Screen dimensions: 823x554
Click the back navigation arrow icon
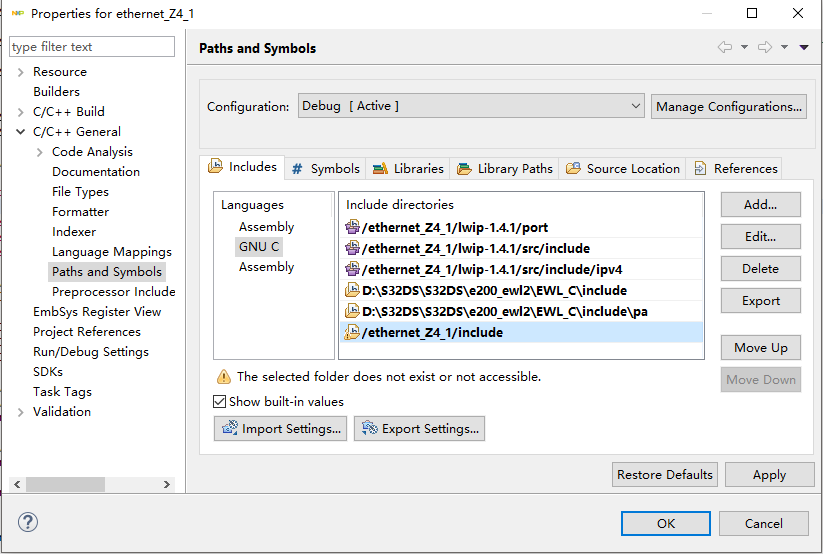(725, 48)
